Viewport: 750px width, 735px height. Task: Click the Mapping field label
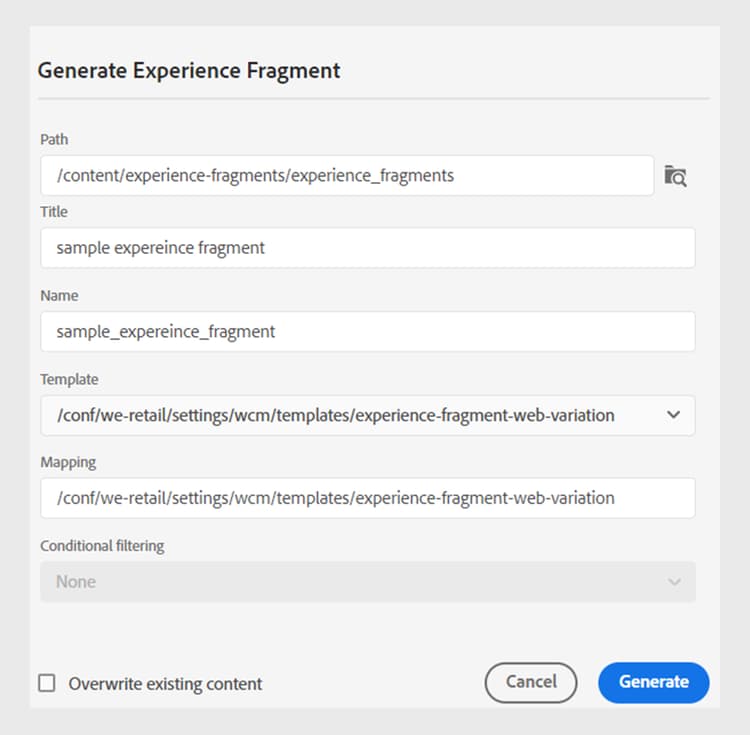click(68, 463)
